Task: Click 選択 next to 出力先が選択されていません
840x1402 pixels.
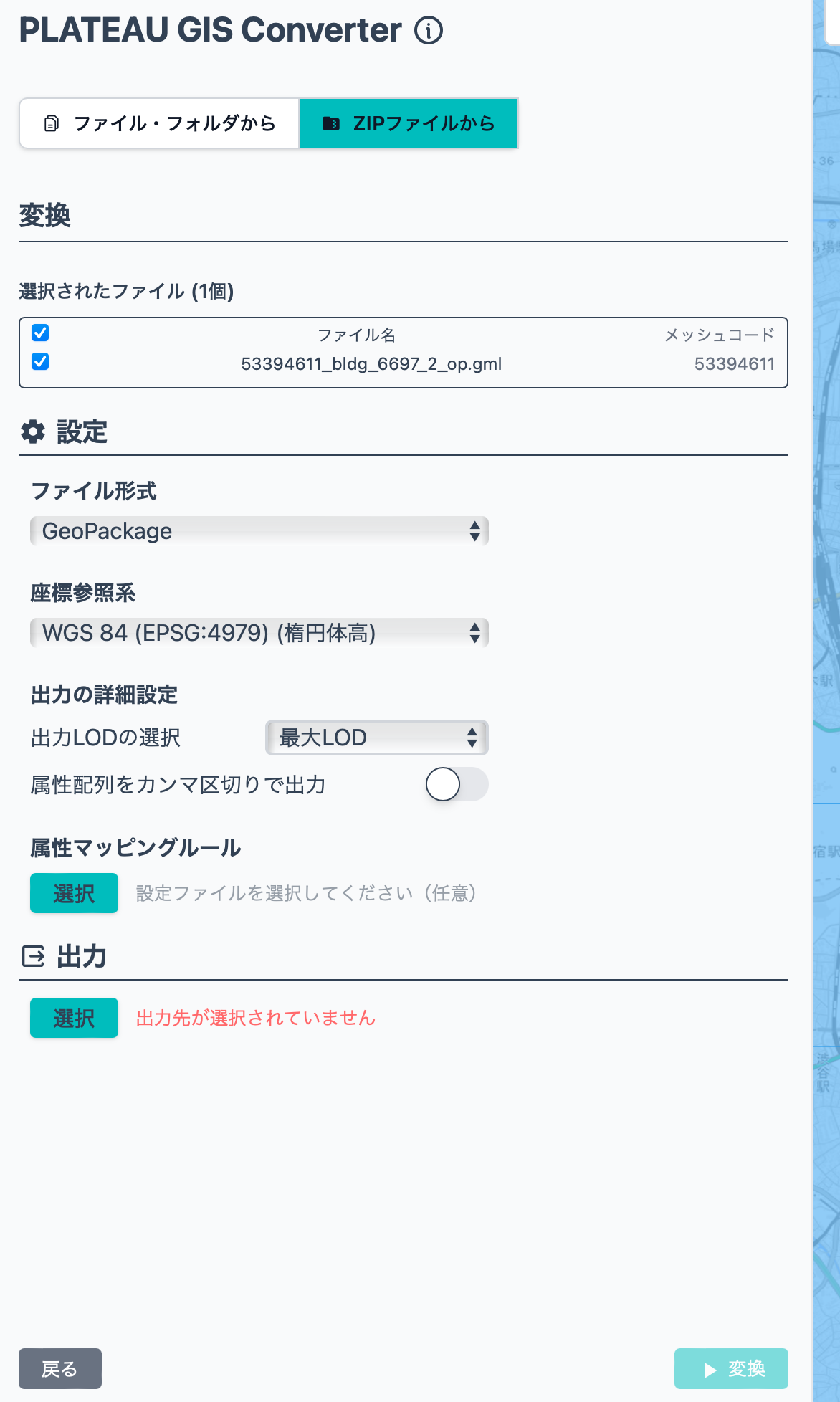Action: [x=73, y=1018]
